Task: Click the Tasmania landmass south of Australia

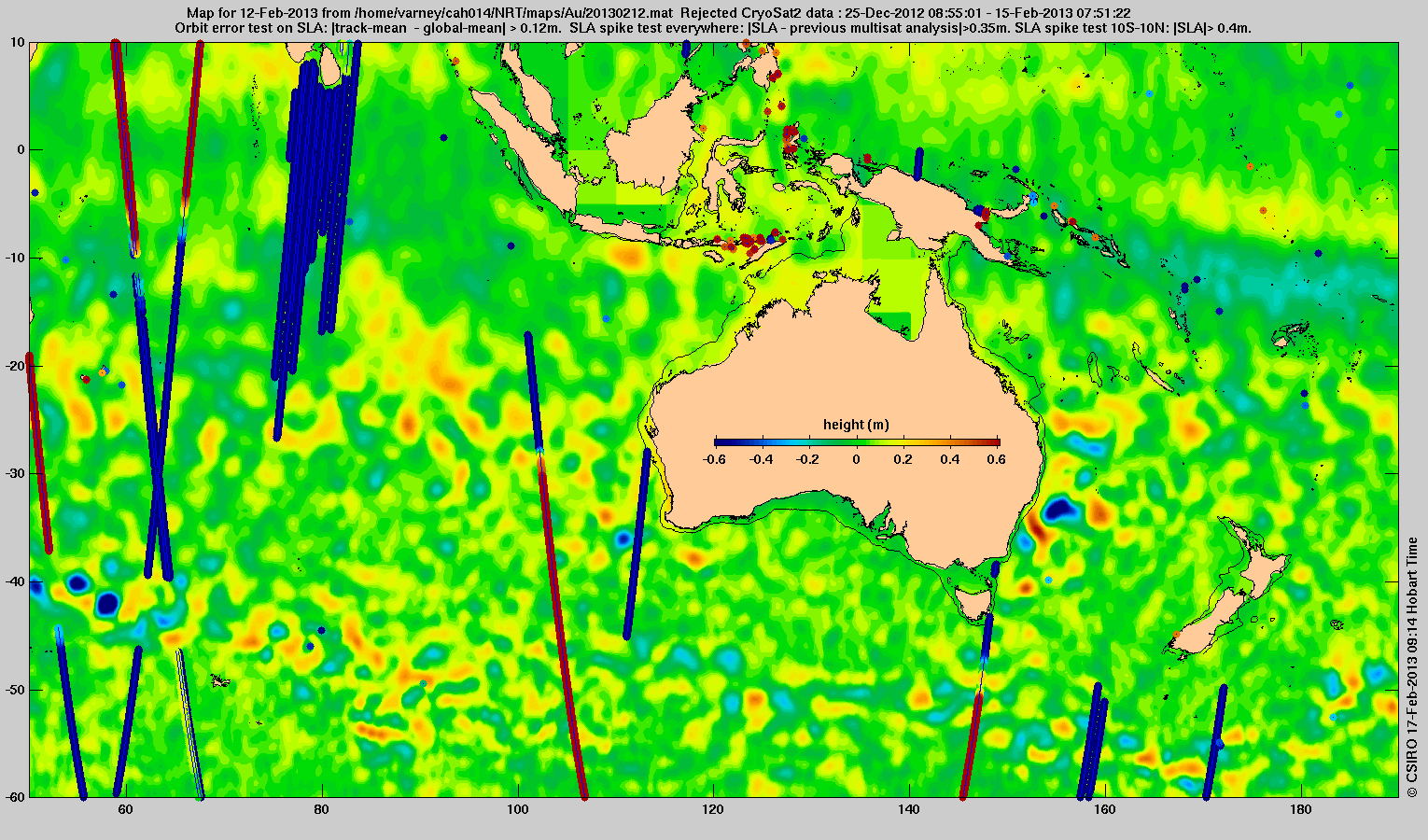Action: coord(975,604)
